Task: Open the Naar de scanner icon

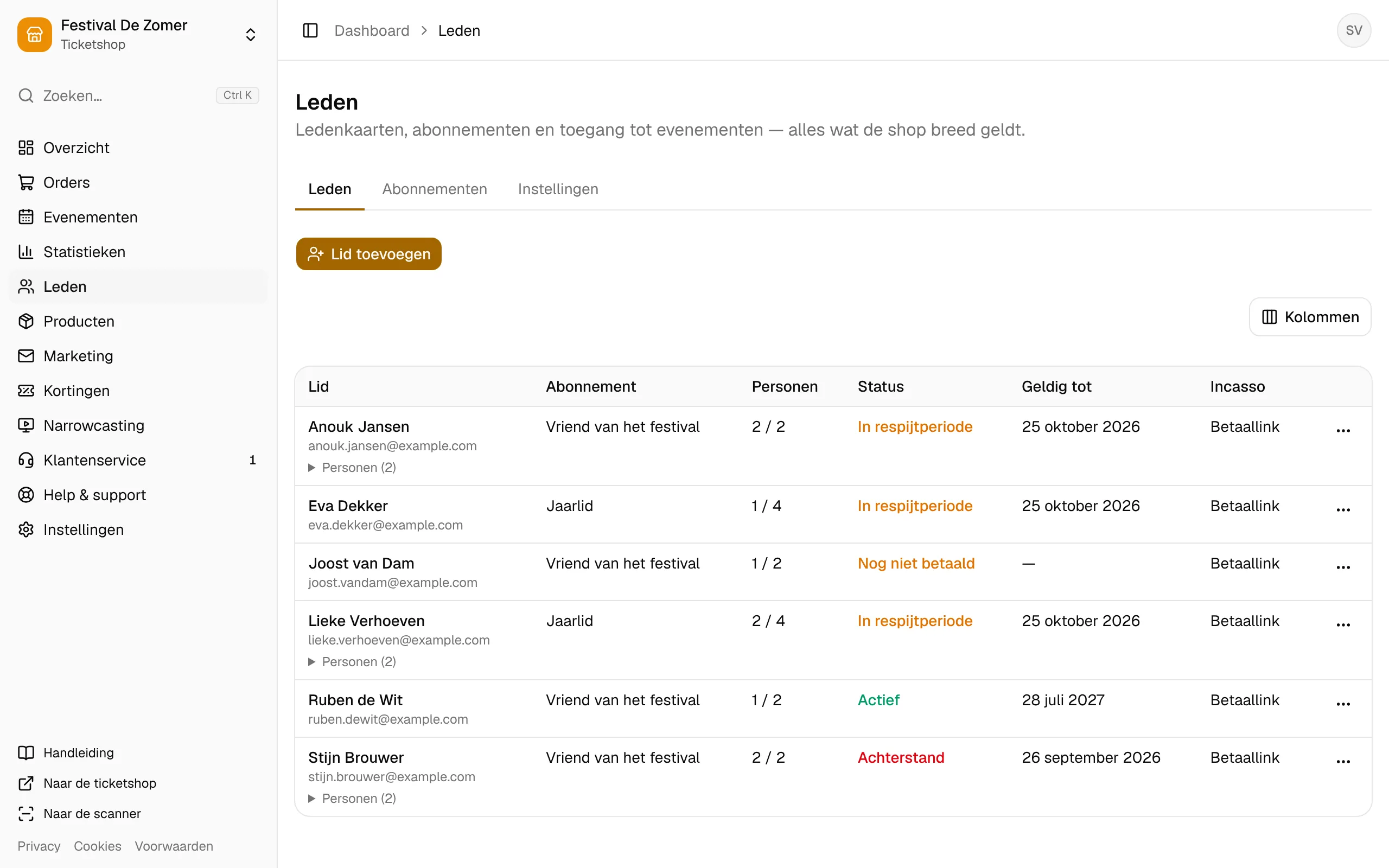Action: tap(26, 813)
